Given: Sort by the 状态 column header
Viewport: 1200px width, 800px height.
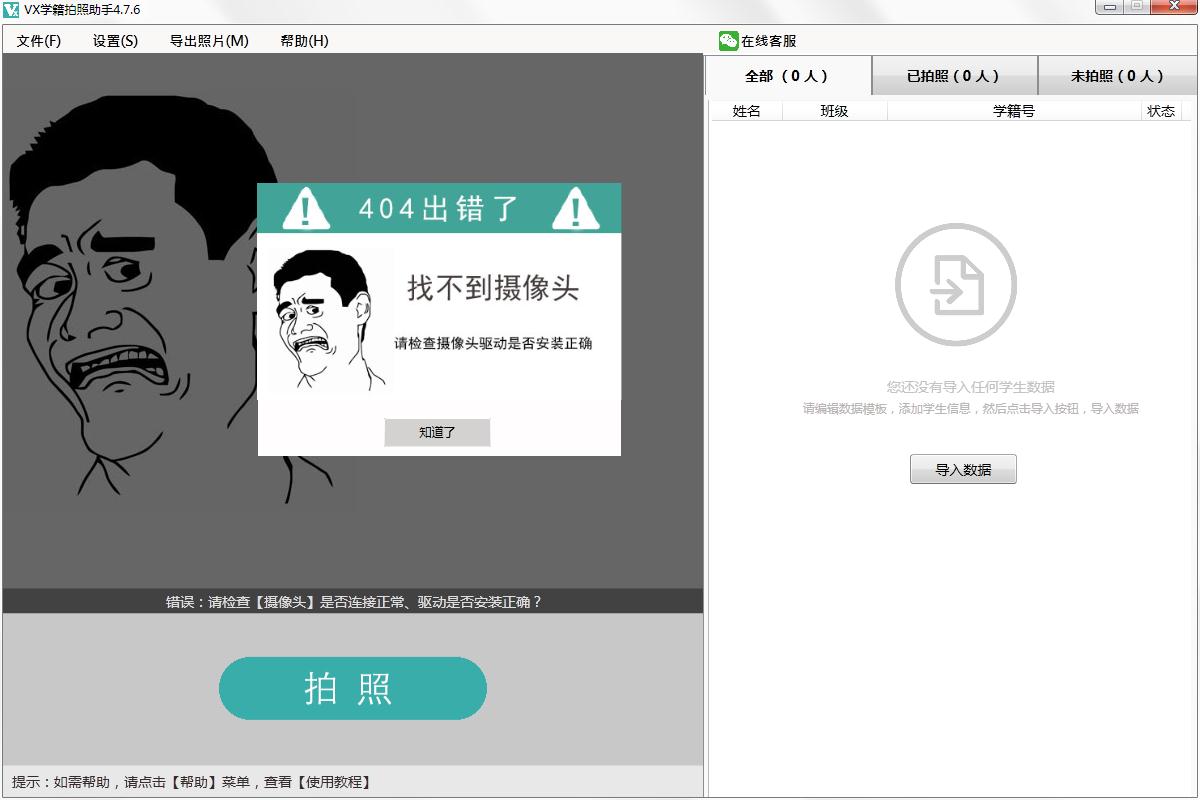Looking at the screenshot, I should pyautogui.click(x=1162, y=111).
